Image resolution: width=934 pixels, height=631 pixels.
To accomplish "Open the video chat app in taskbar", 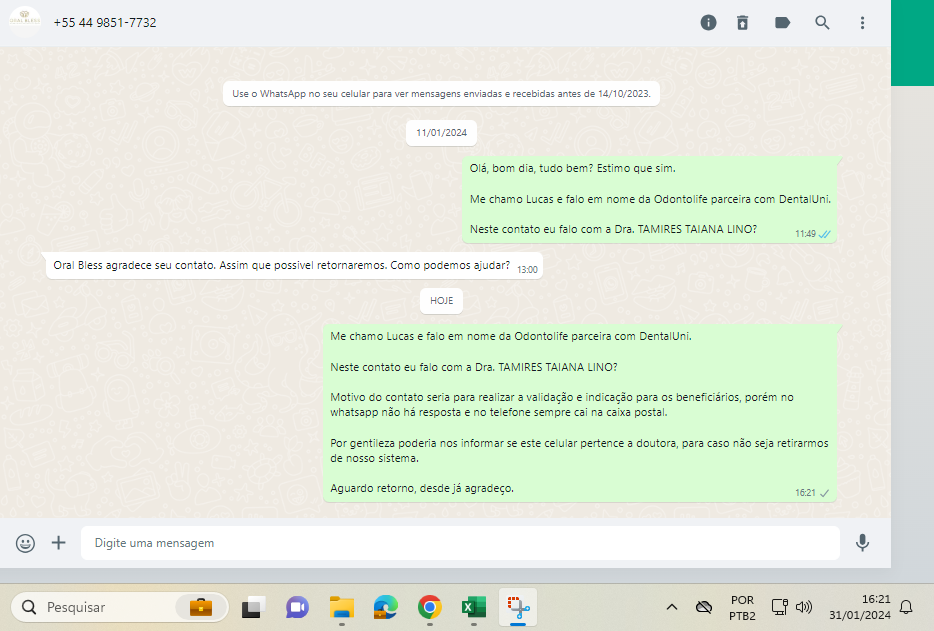I will [x=297, y=607].
